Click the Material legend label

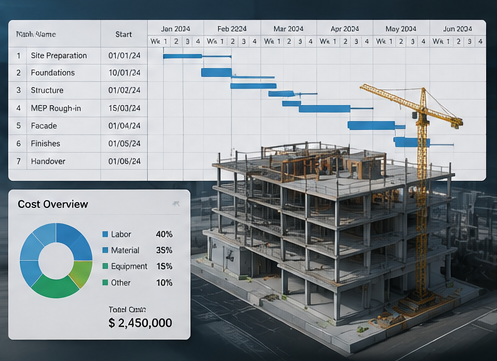point(125,250)
